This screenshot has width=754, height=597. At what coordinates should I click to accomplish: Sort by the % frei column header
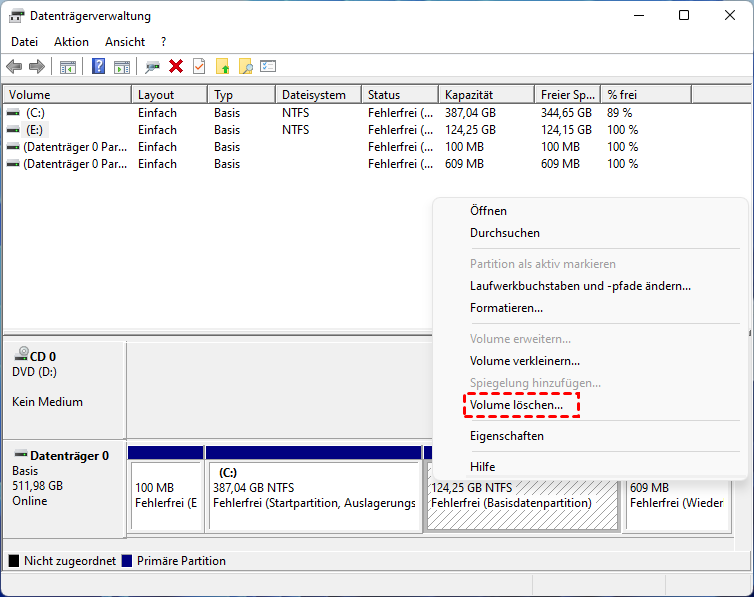pyautogui.click(x=646, y=95)
